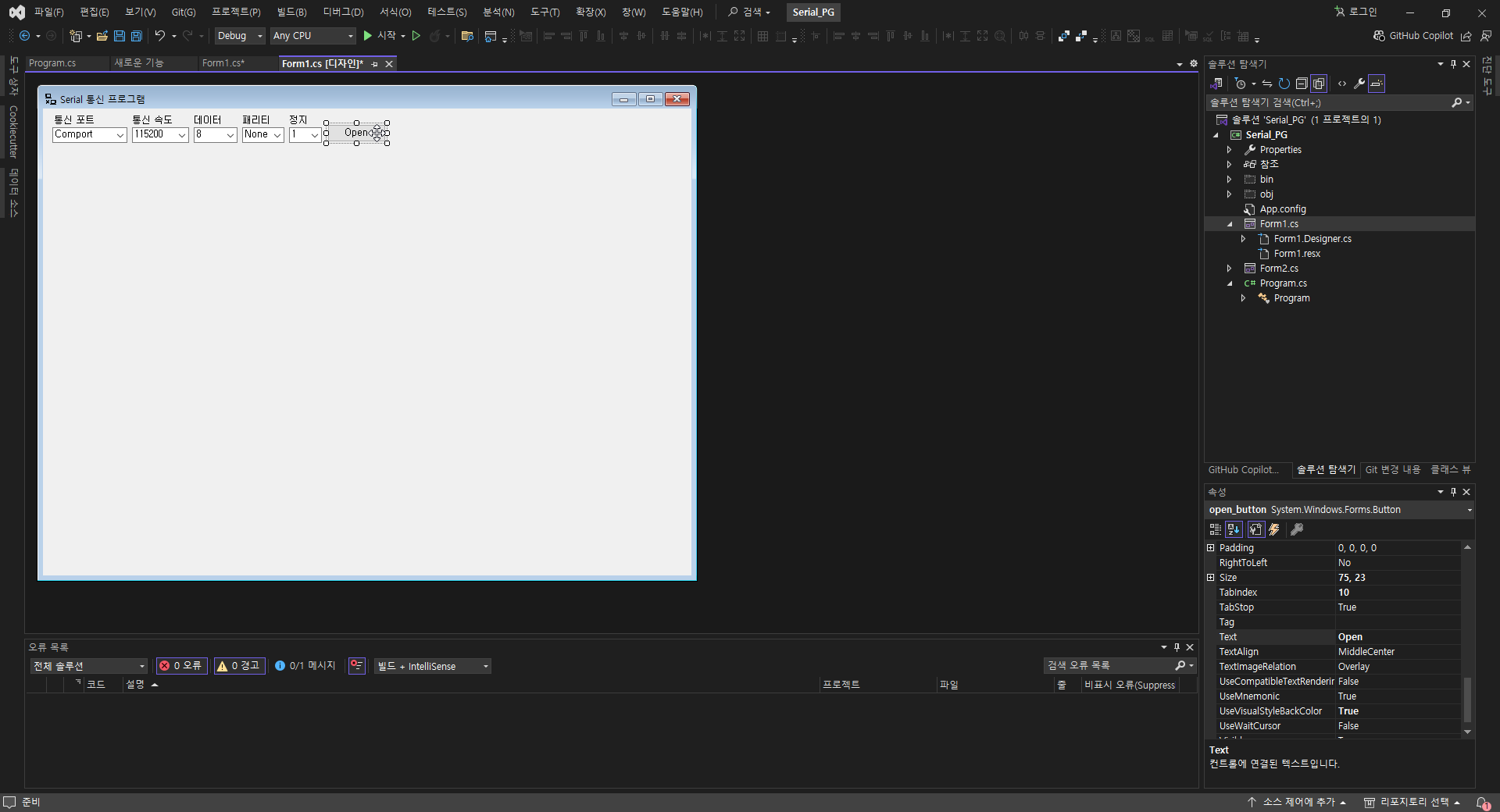Viewport: 1500px width, 812px height.
Task: Select Form1.Designer.cs in Solution Explorer
Action: tap(1312, 239)
